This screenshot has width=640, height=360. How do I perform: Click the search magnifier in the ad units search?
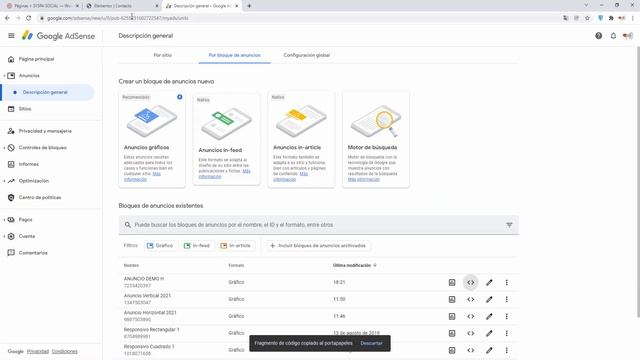(127, 225)
